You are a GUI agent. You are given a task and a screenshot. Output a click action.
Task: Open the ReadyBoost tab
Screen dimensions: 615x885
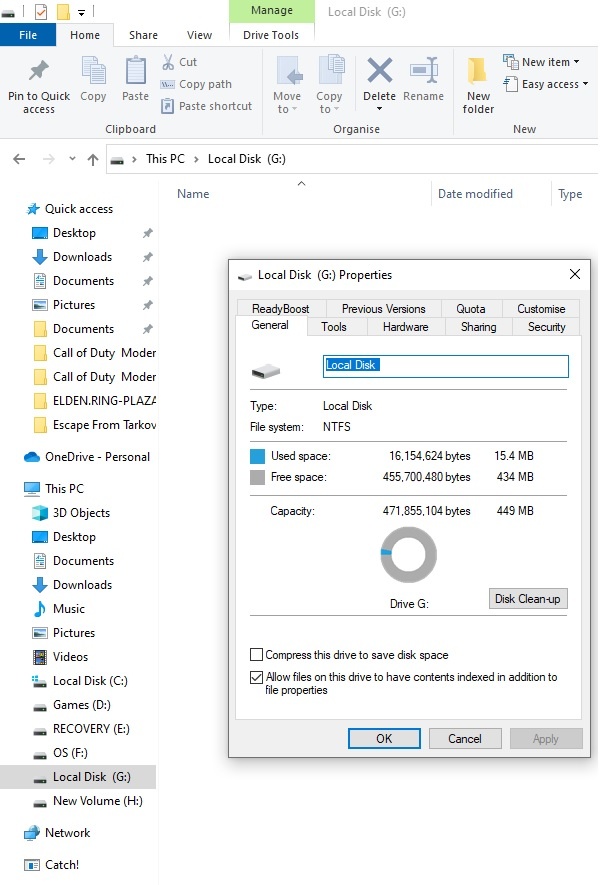[x=280, y=309]
